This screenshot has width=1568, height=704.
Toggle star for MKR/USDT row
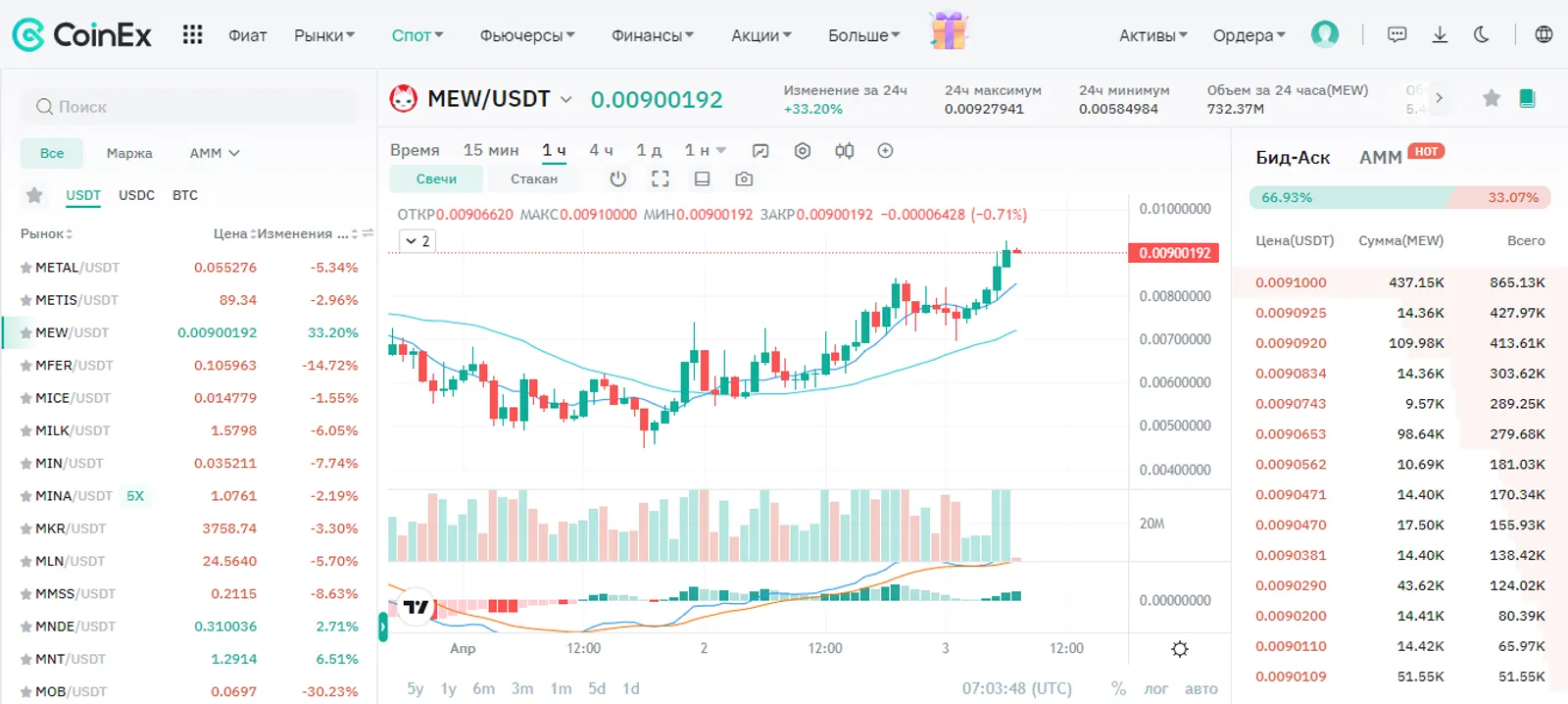tap(26, 528)
